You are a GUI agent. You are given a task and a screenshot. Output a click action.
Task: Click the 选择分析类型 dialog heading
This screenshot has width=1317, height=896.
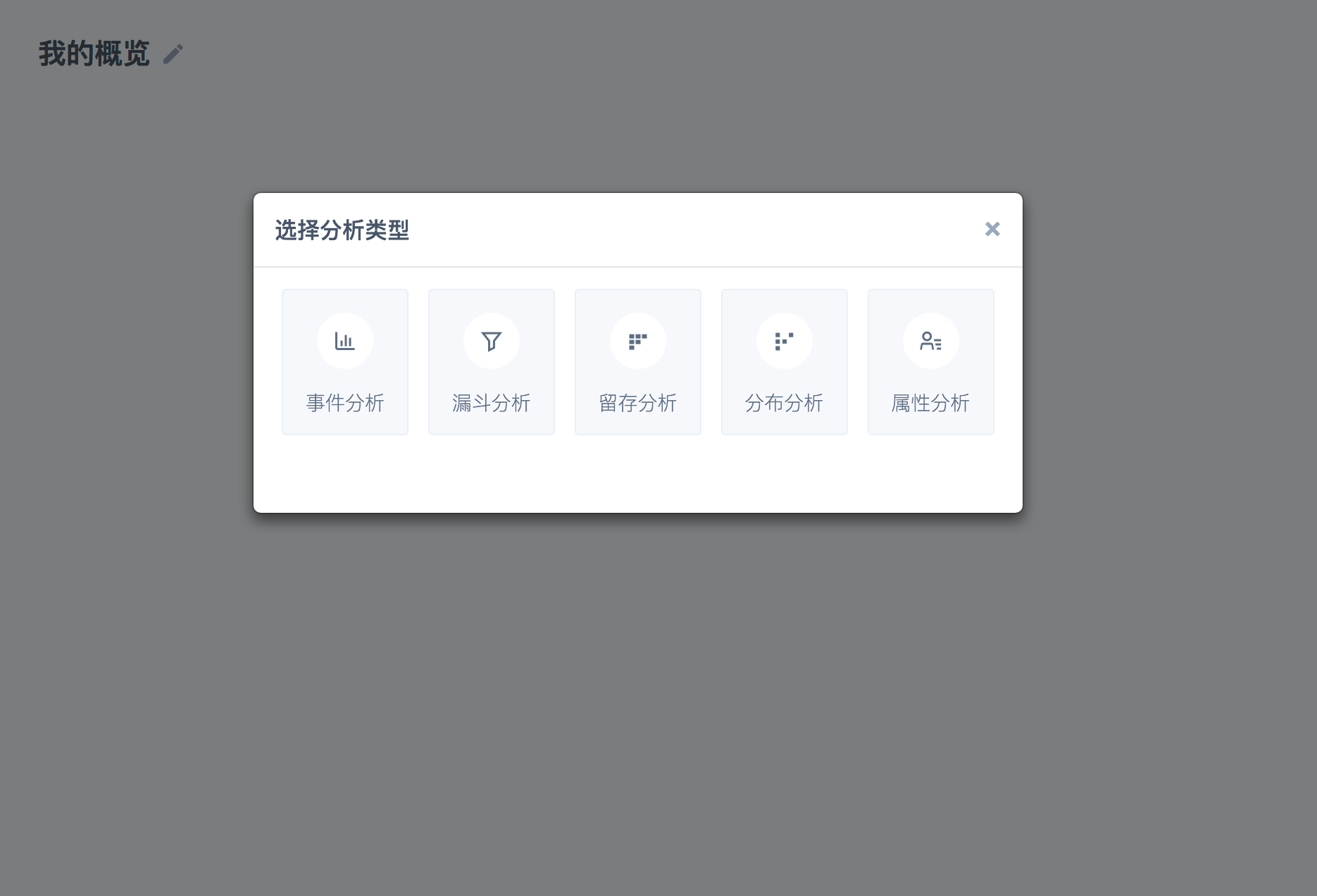342,230
